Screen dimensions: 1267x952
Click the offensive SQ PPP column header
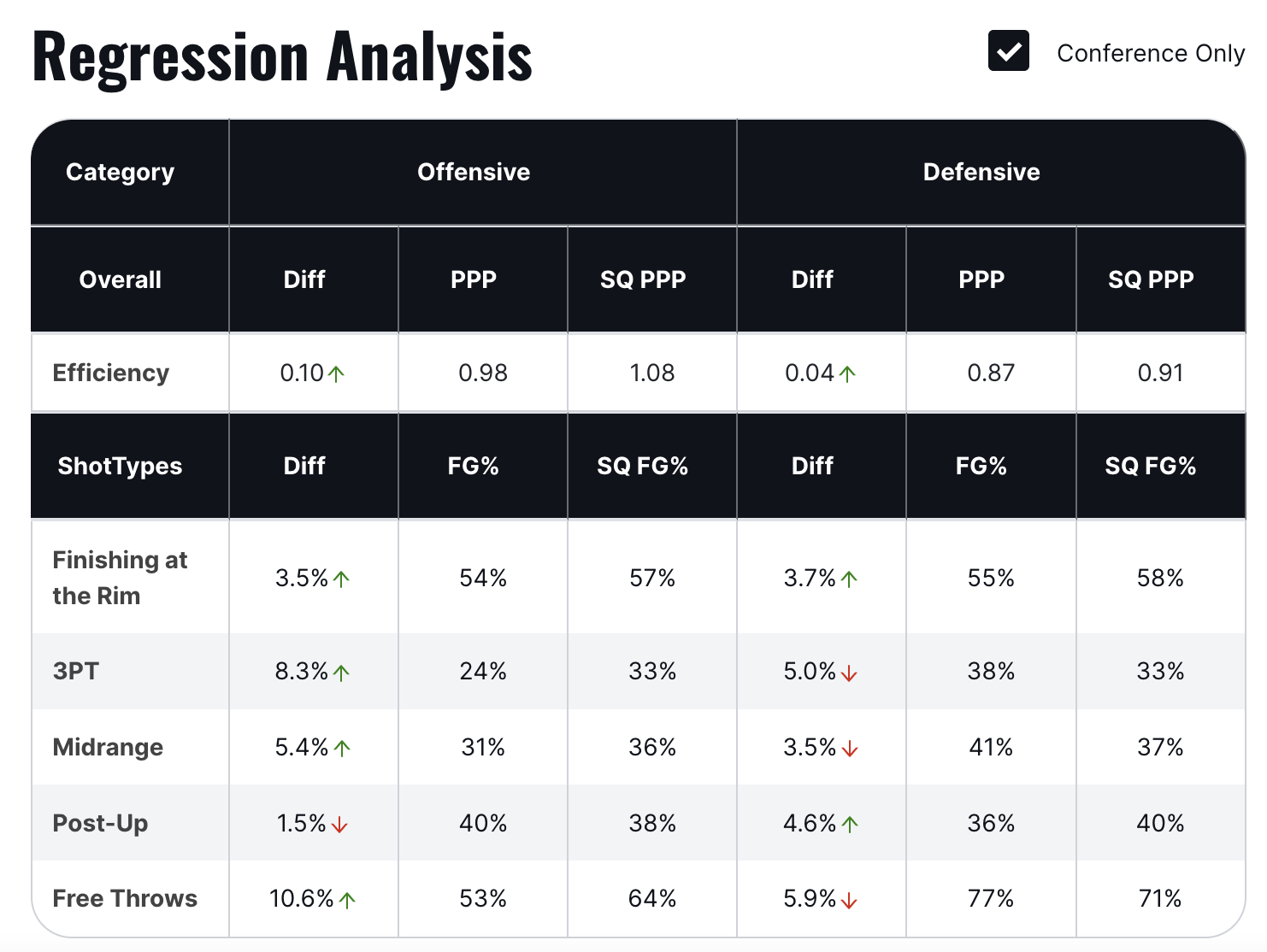tap(643, 279)
